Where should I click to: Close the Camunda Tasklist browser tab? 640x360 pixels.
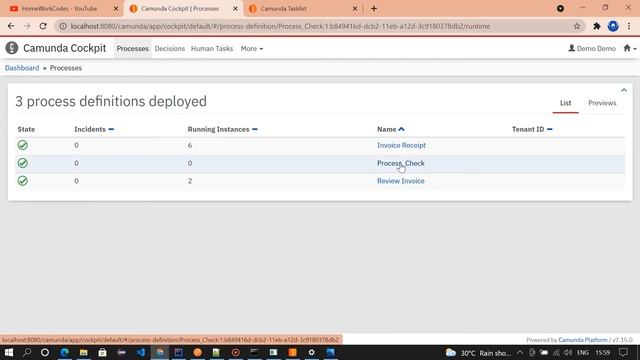click(x=355, y=9)
